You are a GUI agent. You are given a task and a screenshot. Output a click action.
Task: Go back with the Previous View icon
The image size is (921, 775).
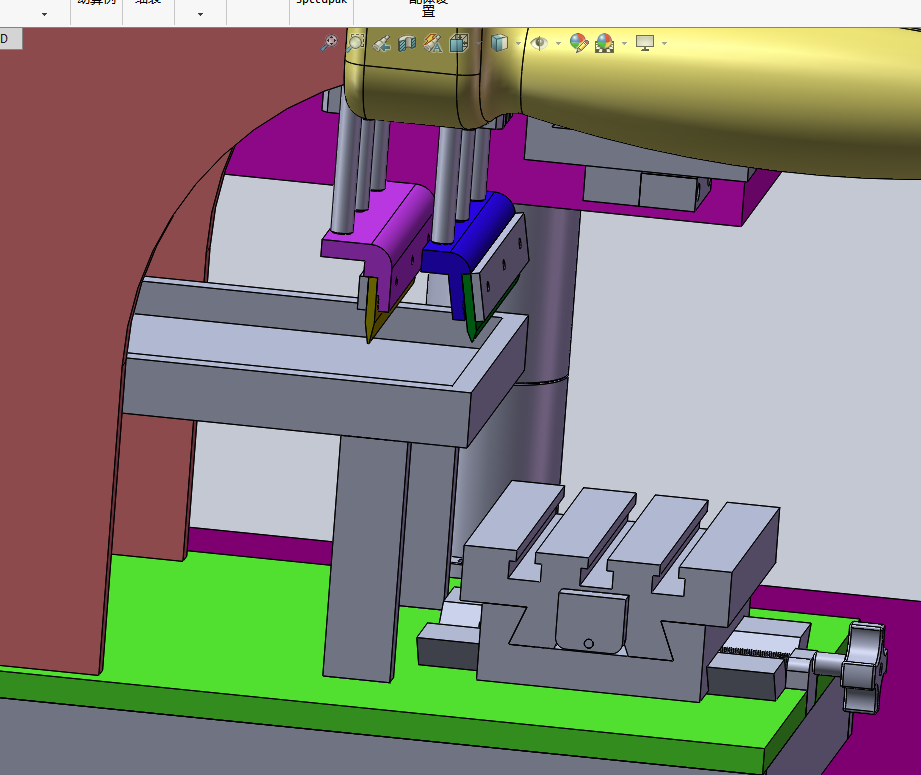tap(381, 43)
